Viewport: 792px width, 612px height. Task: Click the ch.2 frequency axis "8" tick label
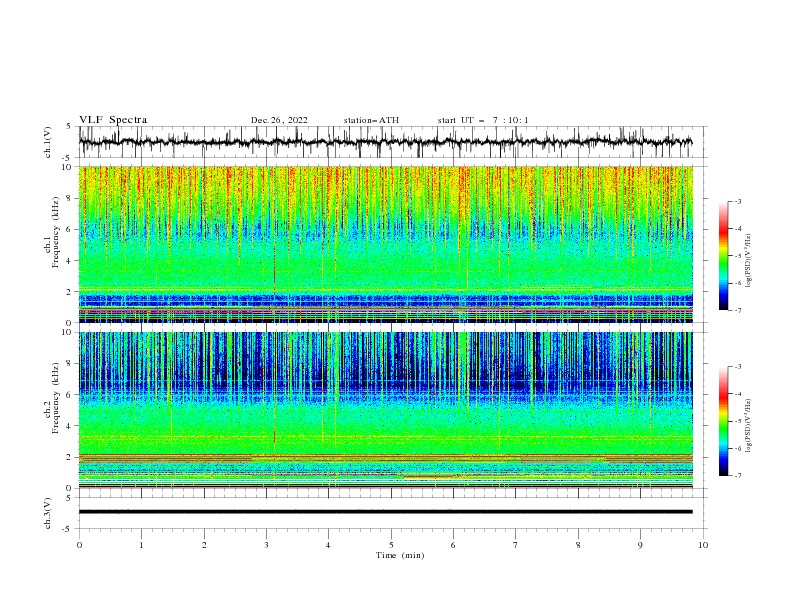(x=70, y=364)
